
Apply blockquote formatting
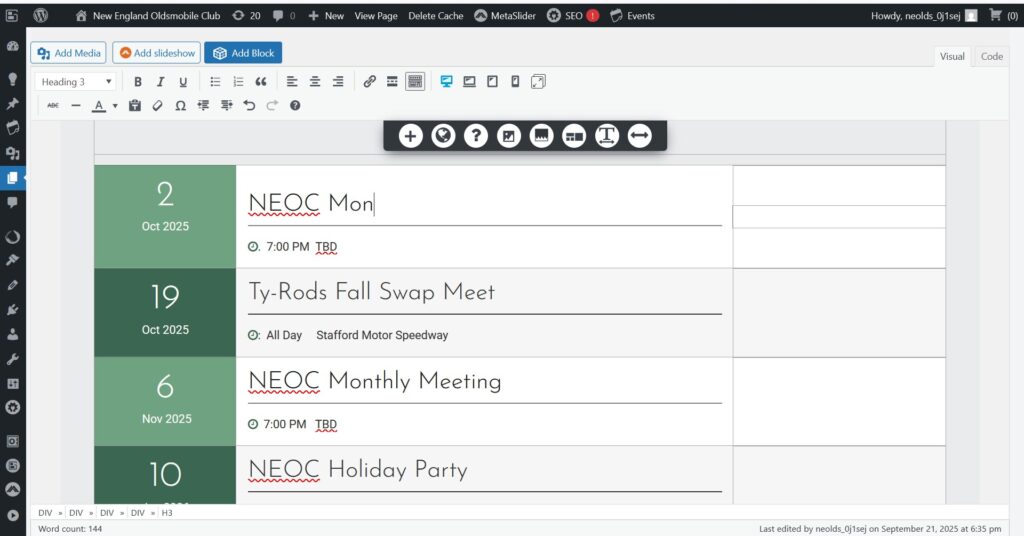[261, 82]
